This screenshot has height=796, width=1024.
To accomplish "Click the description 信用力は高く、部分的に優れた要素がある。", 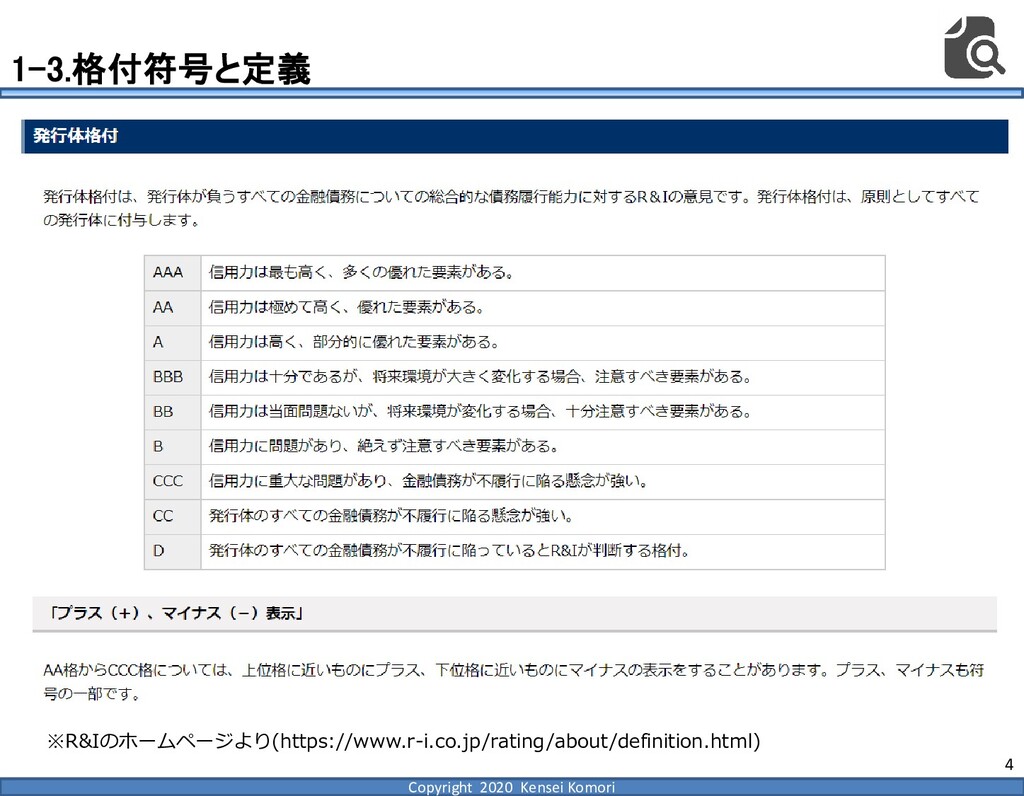I will (x=354, y=342).
